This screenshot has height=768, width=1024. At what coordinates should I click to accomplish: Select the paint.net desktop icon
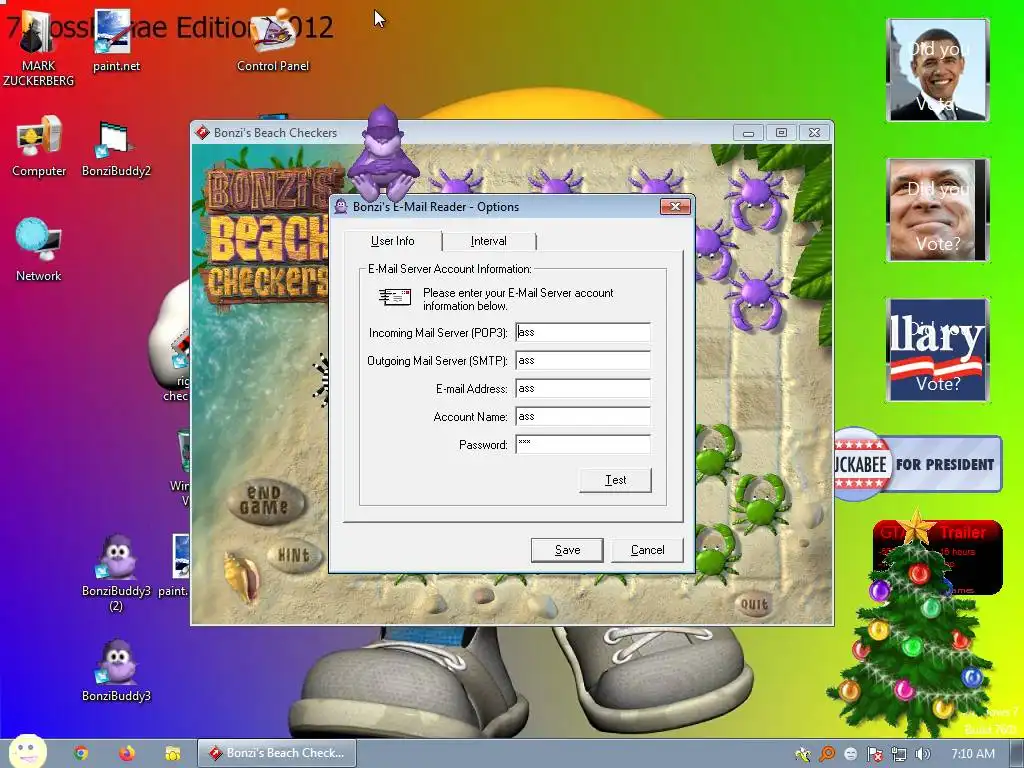pos(116,42)
